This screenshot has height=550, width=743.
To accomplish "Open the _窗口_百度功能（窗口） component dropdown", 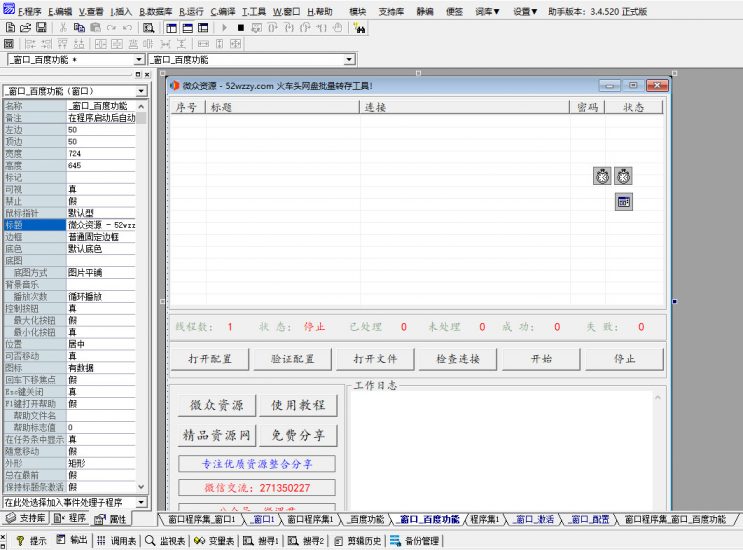I will (141, 91).
